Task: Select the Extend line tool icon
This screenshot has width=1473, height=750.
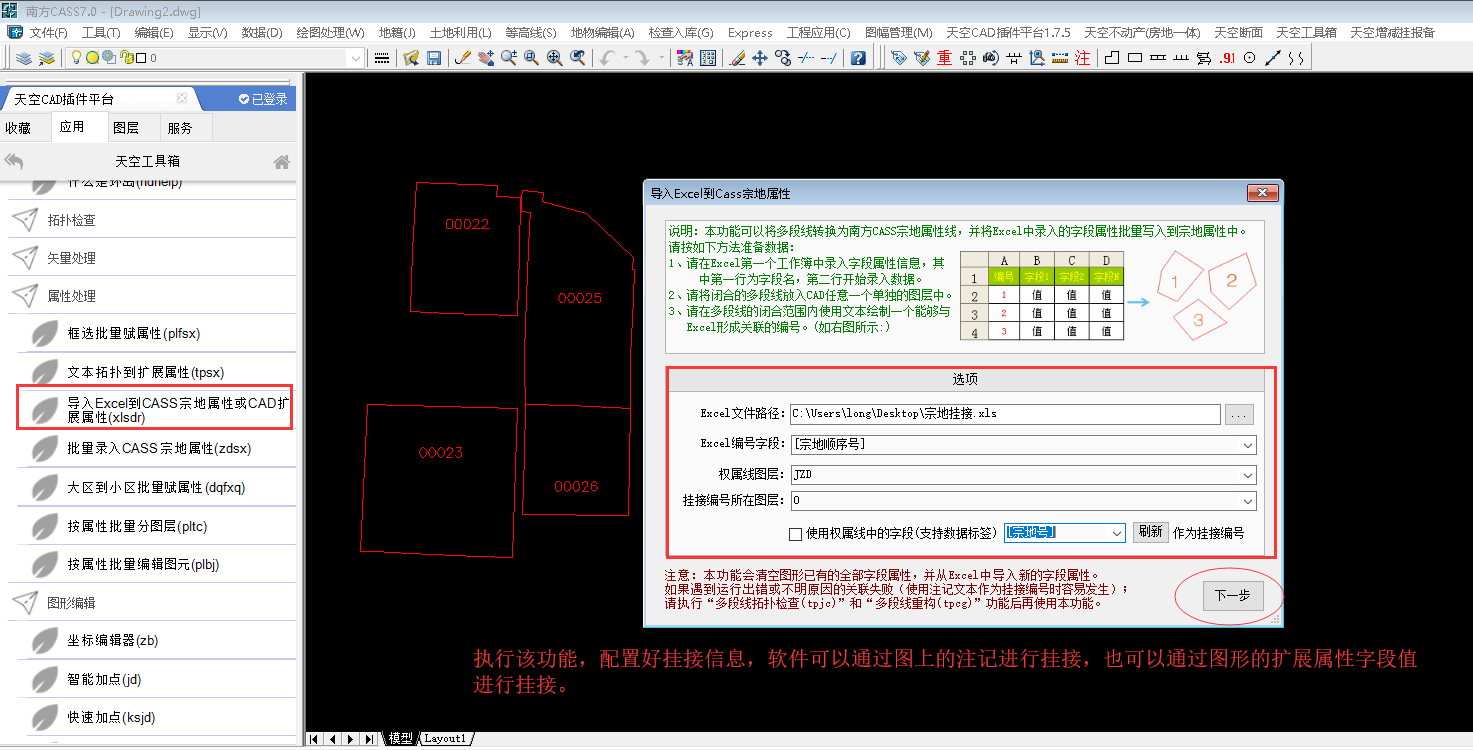Action: click(829, 58)
